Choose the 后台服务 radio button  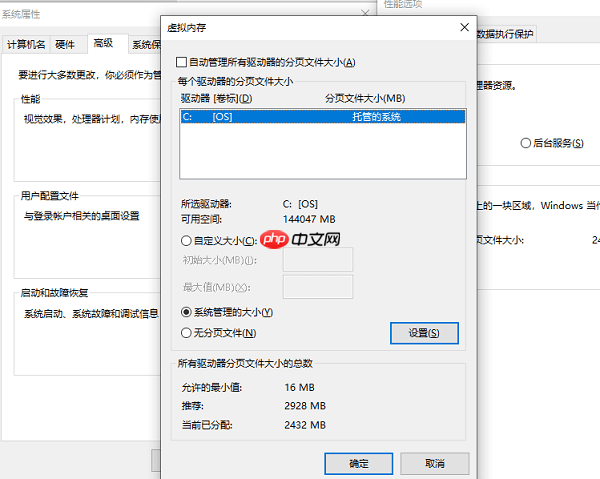(x=526, y=143)
